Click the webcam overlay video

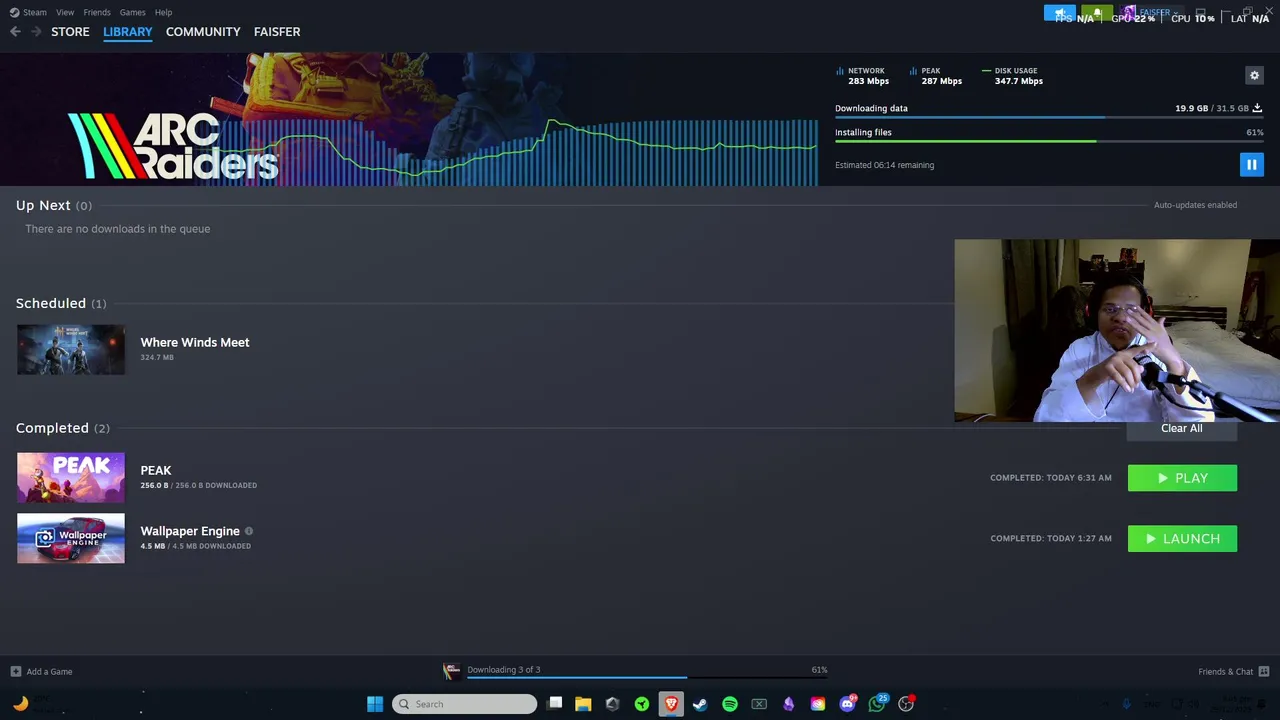point(1117,331)
